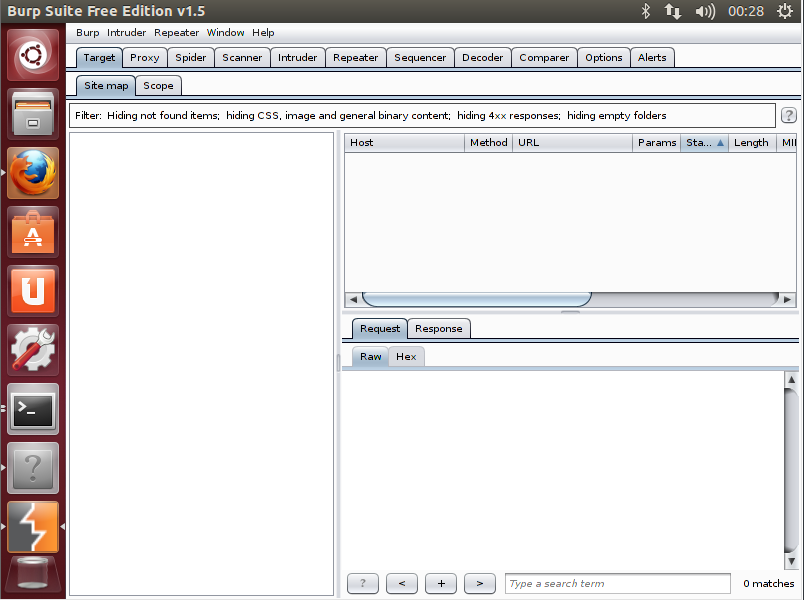Switch to the Sequencer tab
Viewport: 804px width, 602px height.
(420, 58)
